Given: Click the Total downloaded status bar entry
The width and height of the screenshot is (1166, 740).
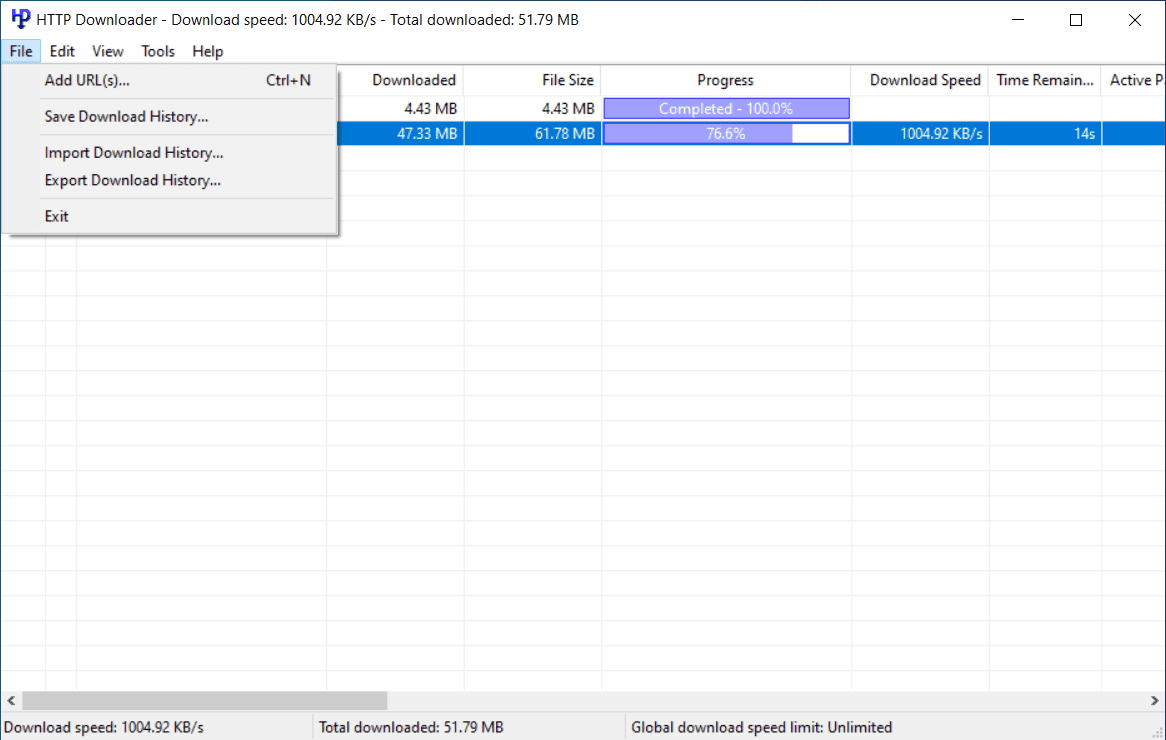Looking at the screenshot, I should 469,727.
